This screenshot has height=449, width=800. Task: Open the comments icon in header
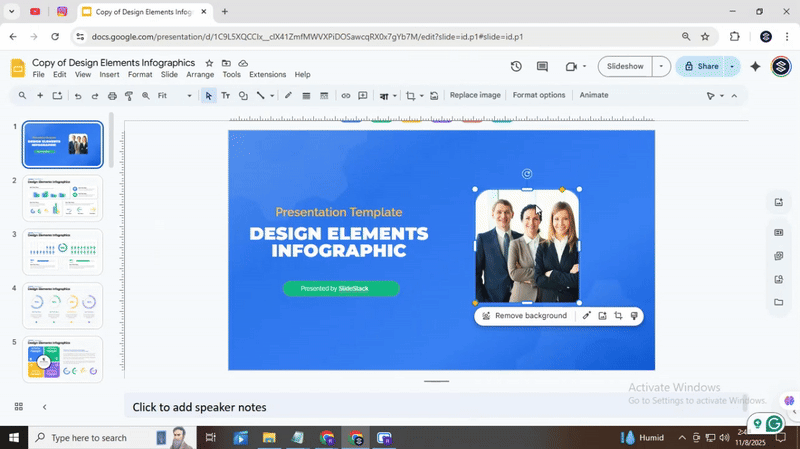(x=542, y=66)
